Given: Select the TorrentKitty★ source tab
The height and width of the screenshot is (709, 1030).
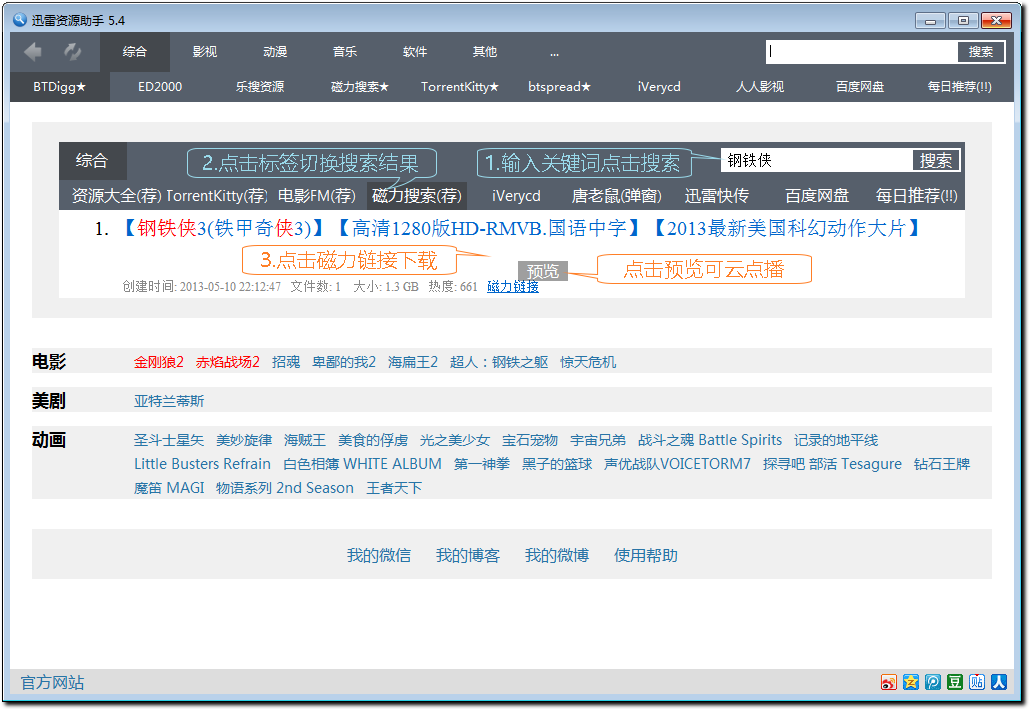Looking at the screenshot, I should pos(460,87).
